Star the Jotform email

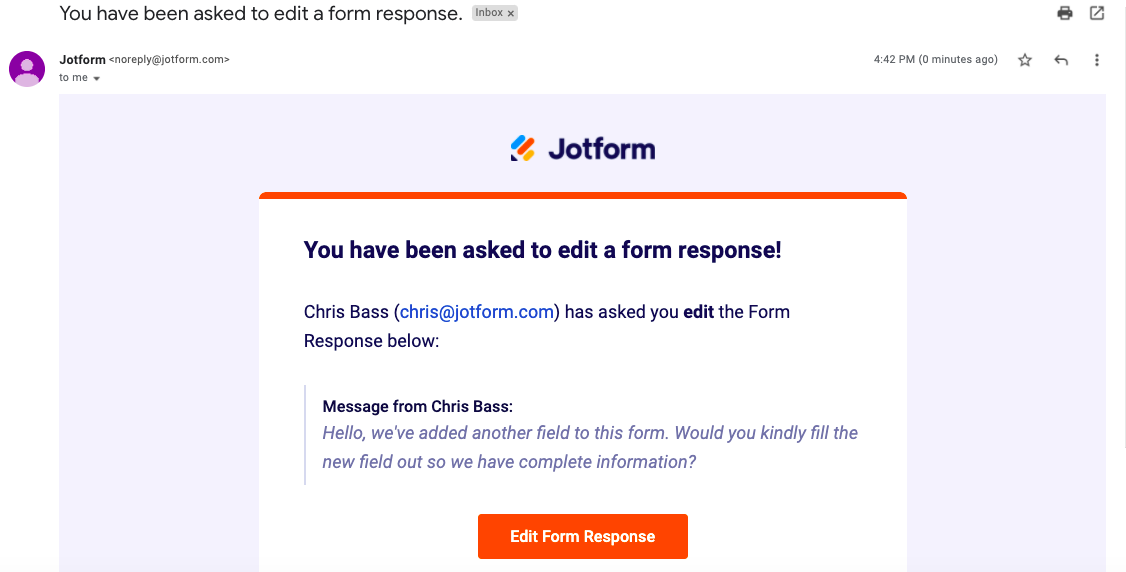coord(1025,60)
